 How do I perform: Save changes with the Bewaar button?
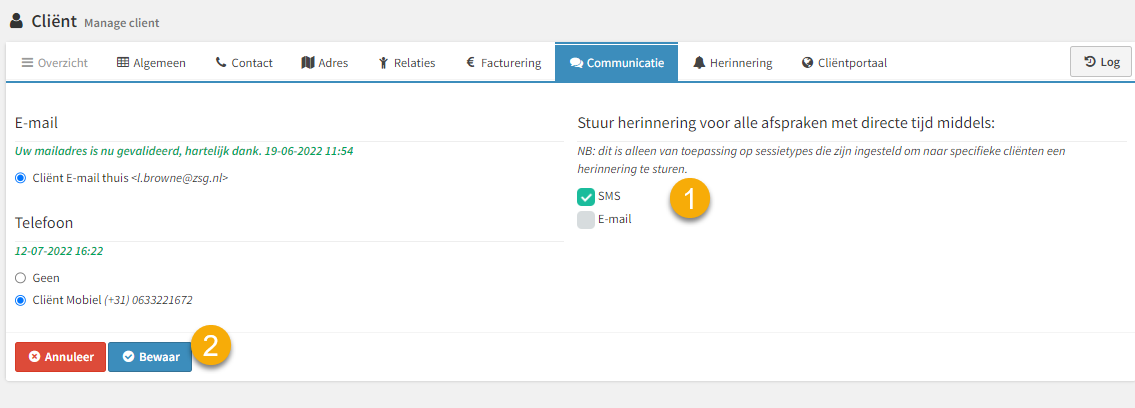(x=150, y=357)
